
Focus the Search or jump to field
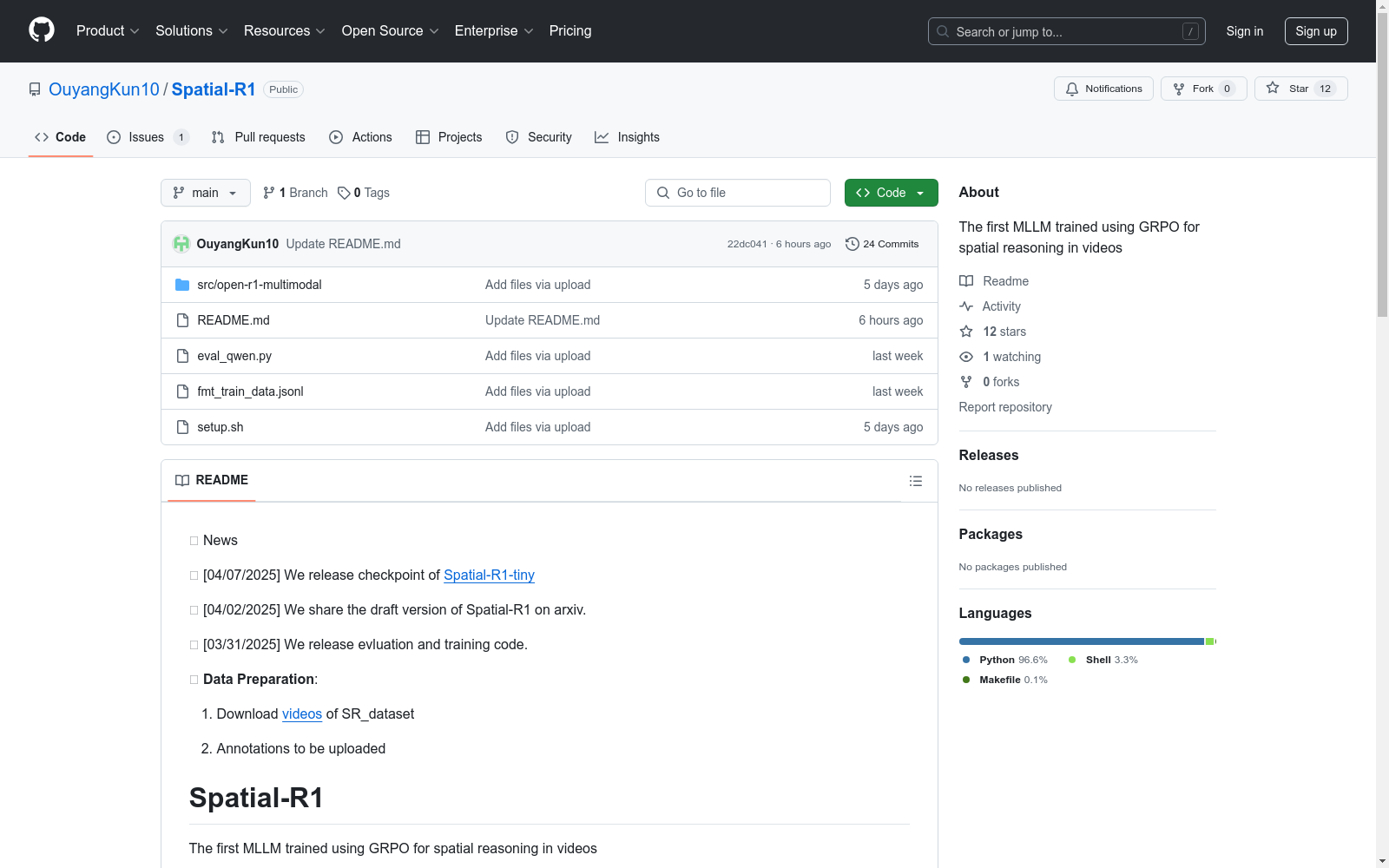pos(1067,31)
